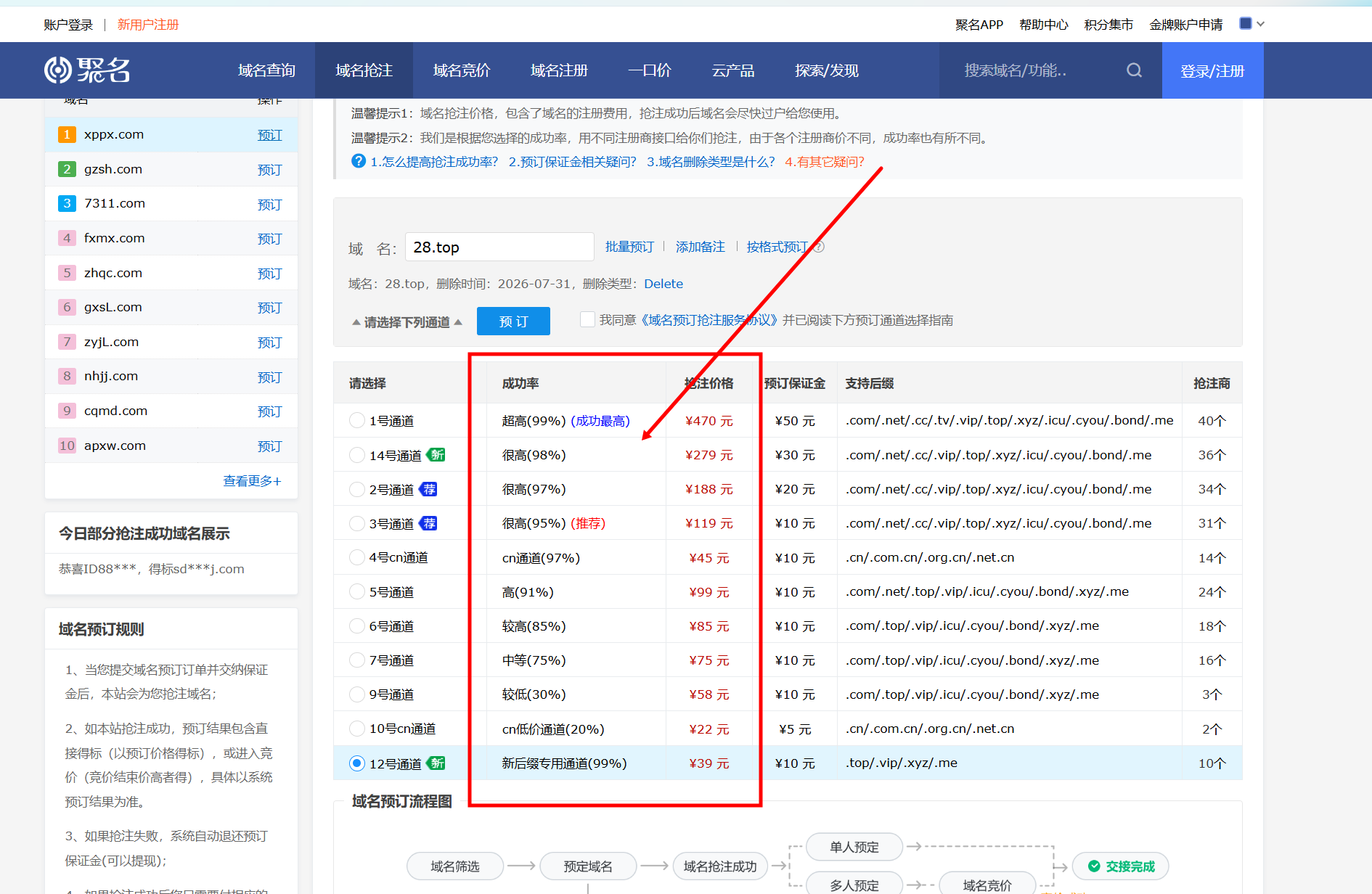Screen dimensions: 1372x894
Task: Expand 查看更多+ in domain list
Action: tap(252, 481)
